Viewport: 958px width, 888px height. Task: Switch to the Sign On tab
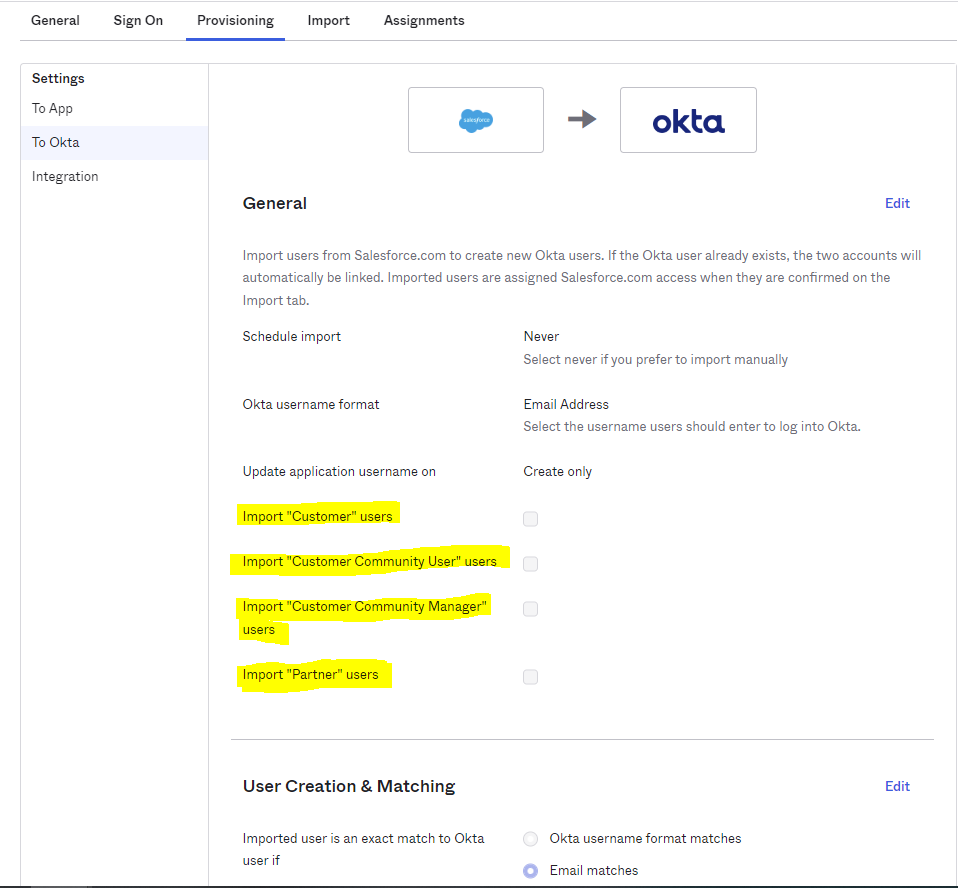click(138, 20)
